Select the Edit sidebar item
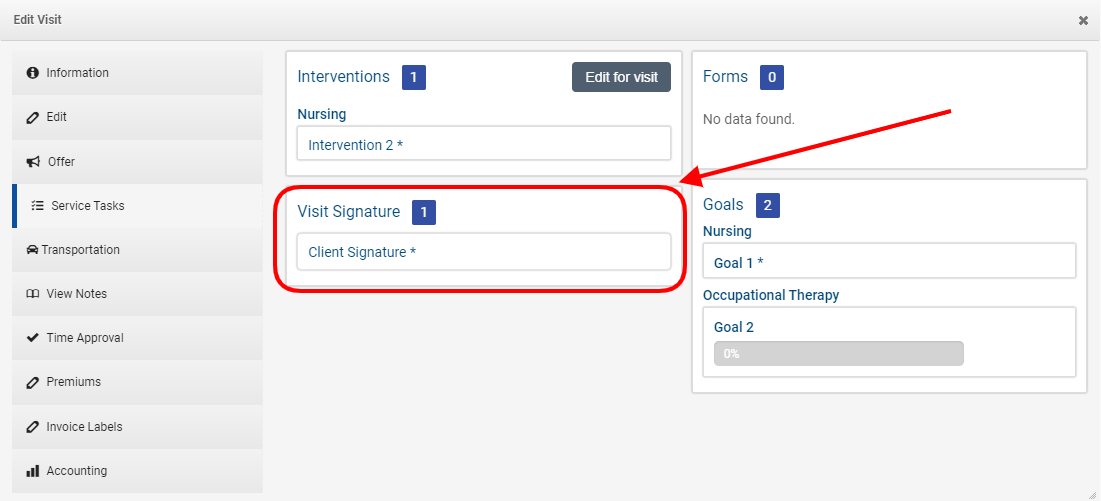 point(137,117)
